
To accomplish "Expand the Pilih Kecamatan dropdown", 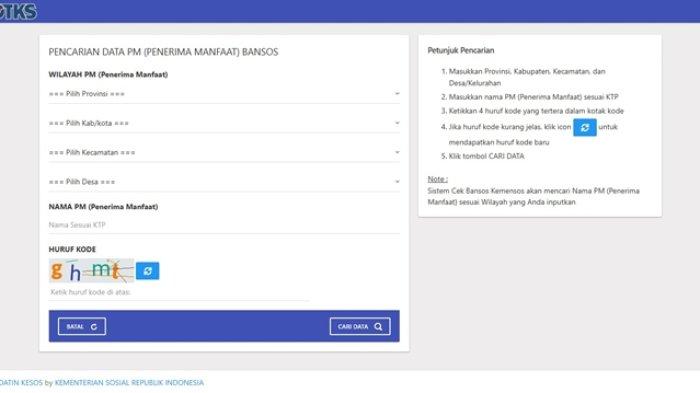I will tap(224, 152).
